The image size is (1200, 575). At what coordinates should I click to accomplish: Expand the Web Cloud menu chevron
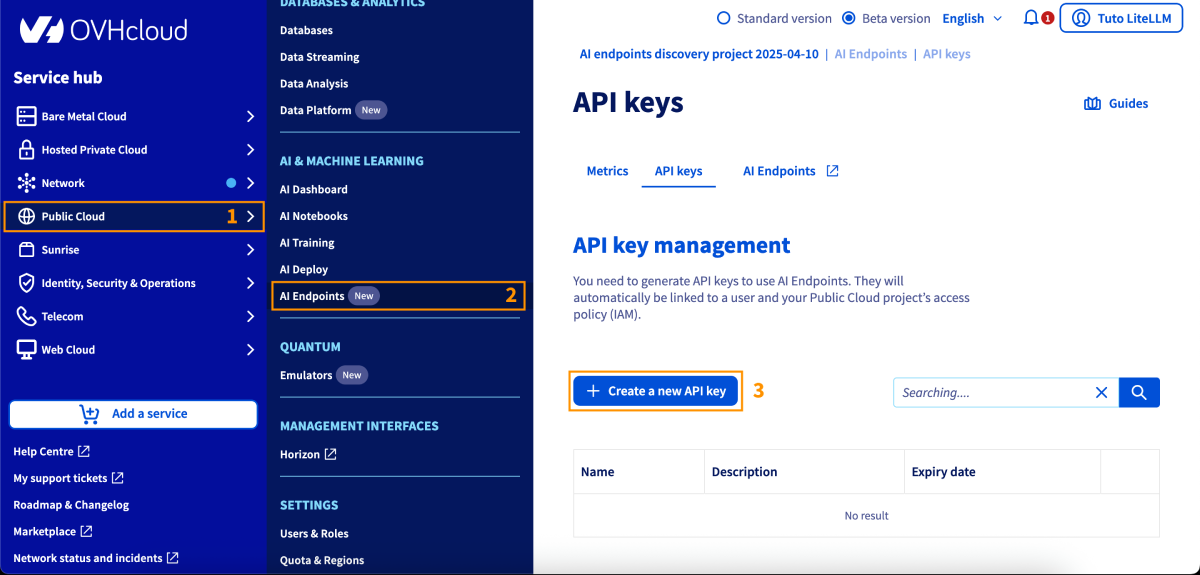click(250, 350)
